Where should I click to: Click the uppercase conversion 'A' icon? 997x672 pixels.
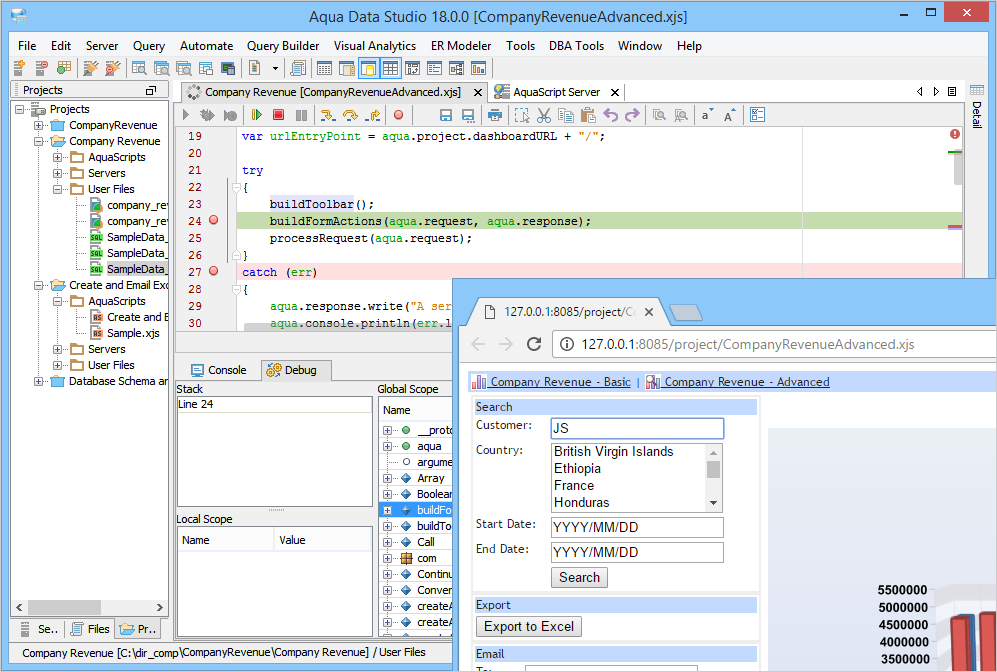729,115
